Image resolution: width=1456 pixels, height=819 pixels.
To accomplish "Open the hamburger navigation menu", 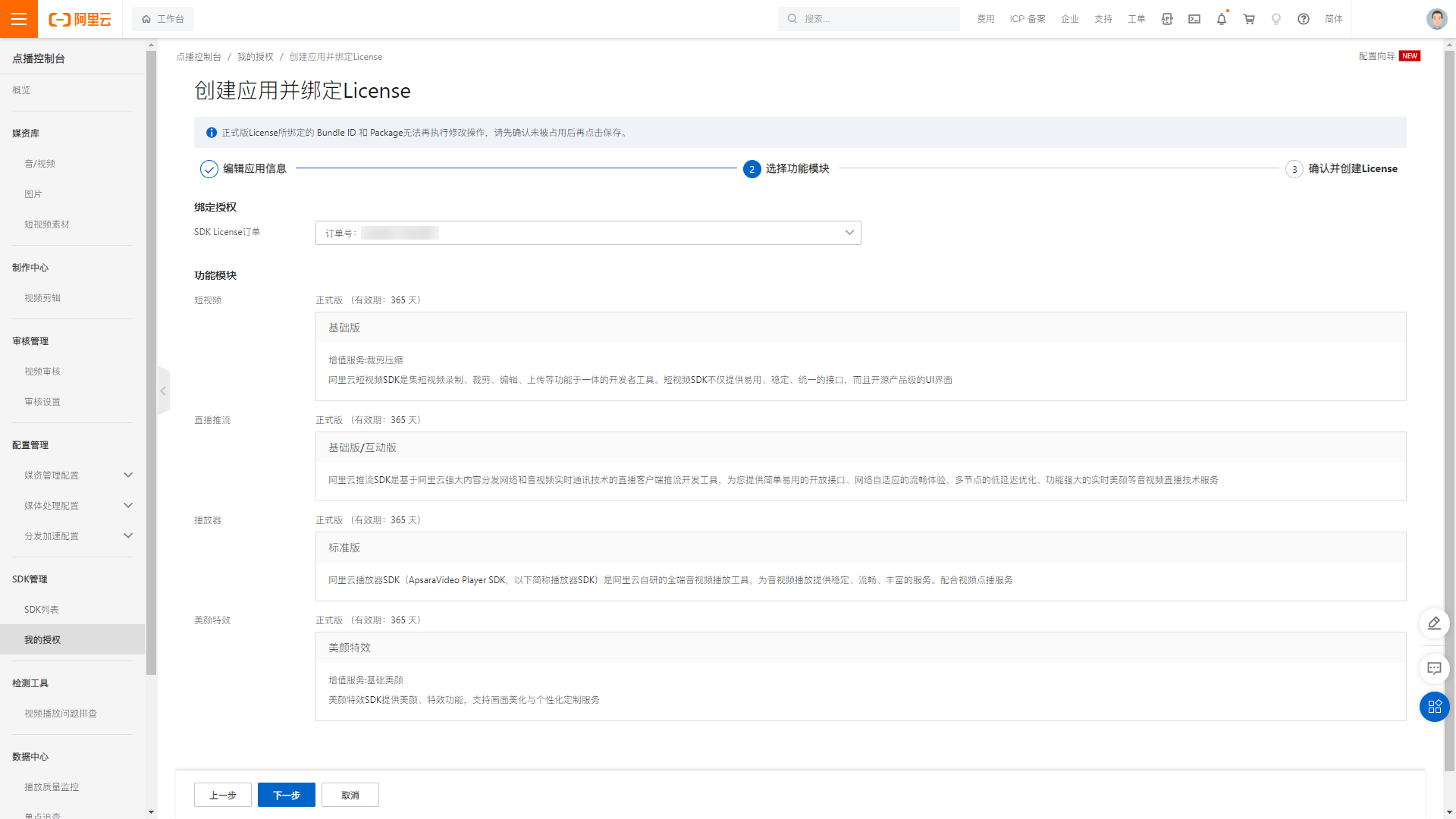I will pos(18,19).
